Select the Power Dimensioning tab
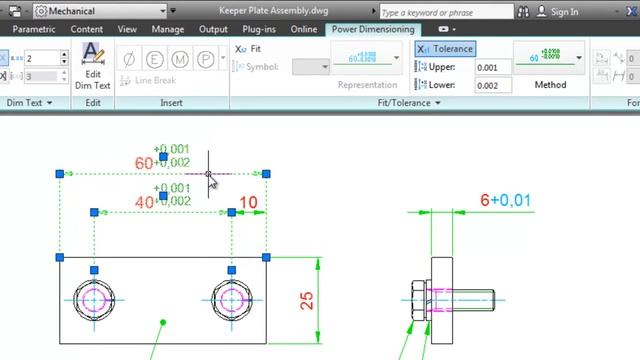Image resolution: width=640 pixels, height=360 pixels. pyautogui.click(x=373, y=29)
